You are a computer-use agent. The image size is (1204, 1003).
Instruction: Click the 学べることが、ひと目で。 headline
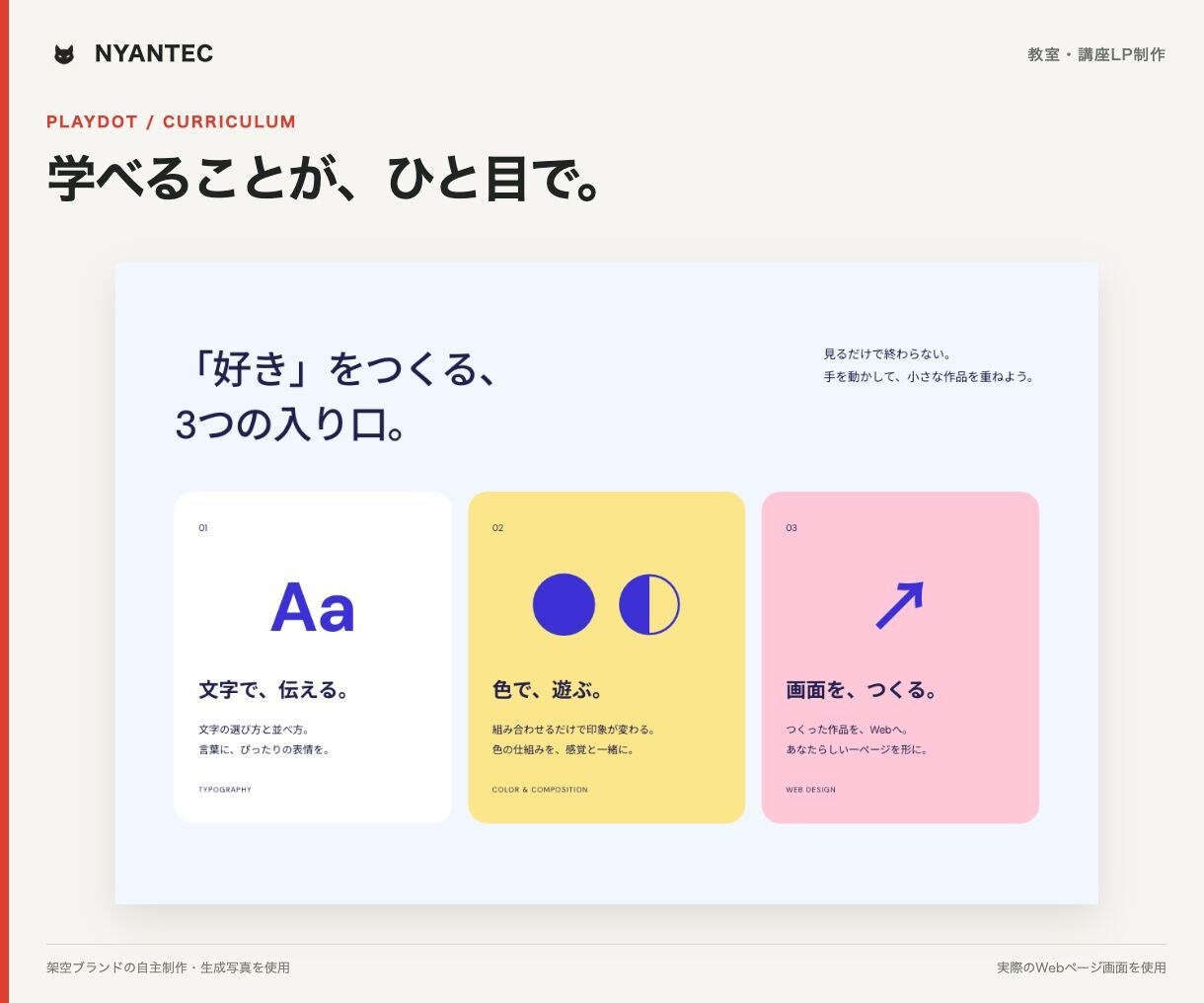coord(325,178)
